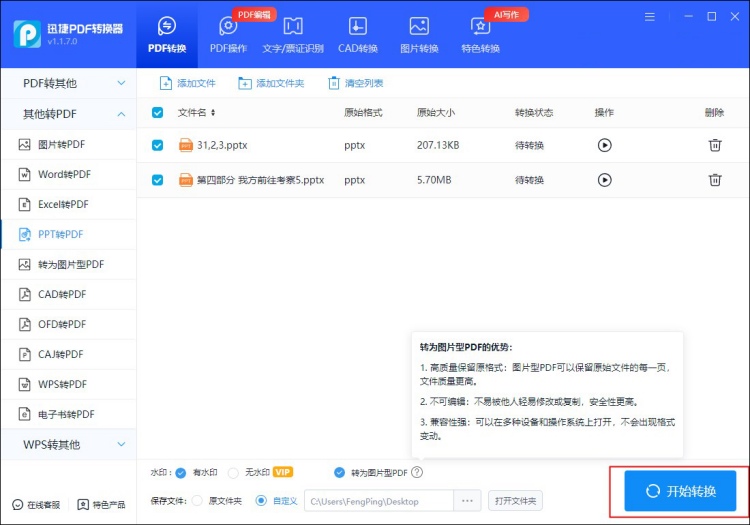Select 图片转PDF in the sidebar
750x525 pixels.
pyautogui.click(x=68, y=144)
